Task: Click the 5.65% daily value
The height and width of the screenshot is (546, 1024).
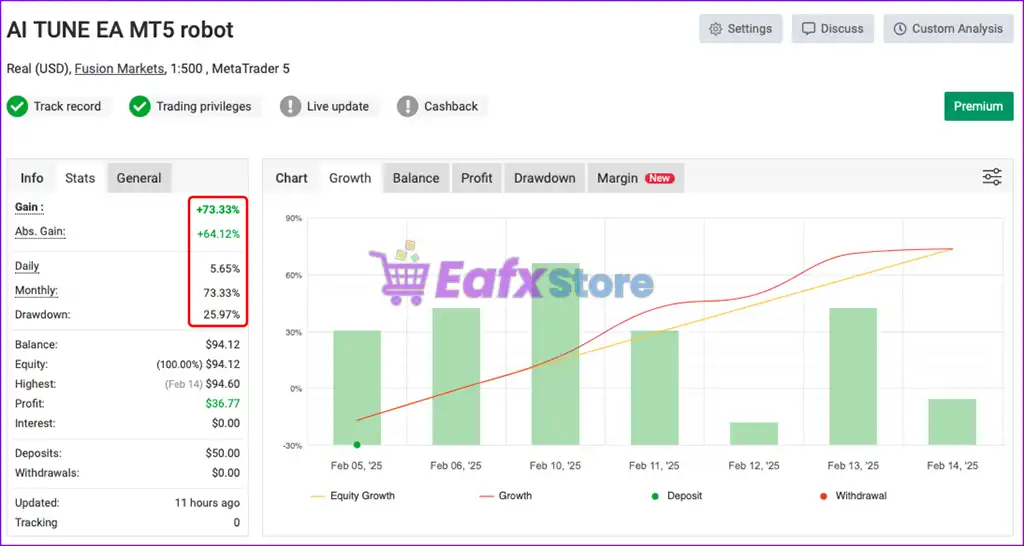Action: [x=225, y=268]
